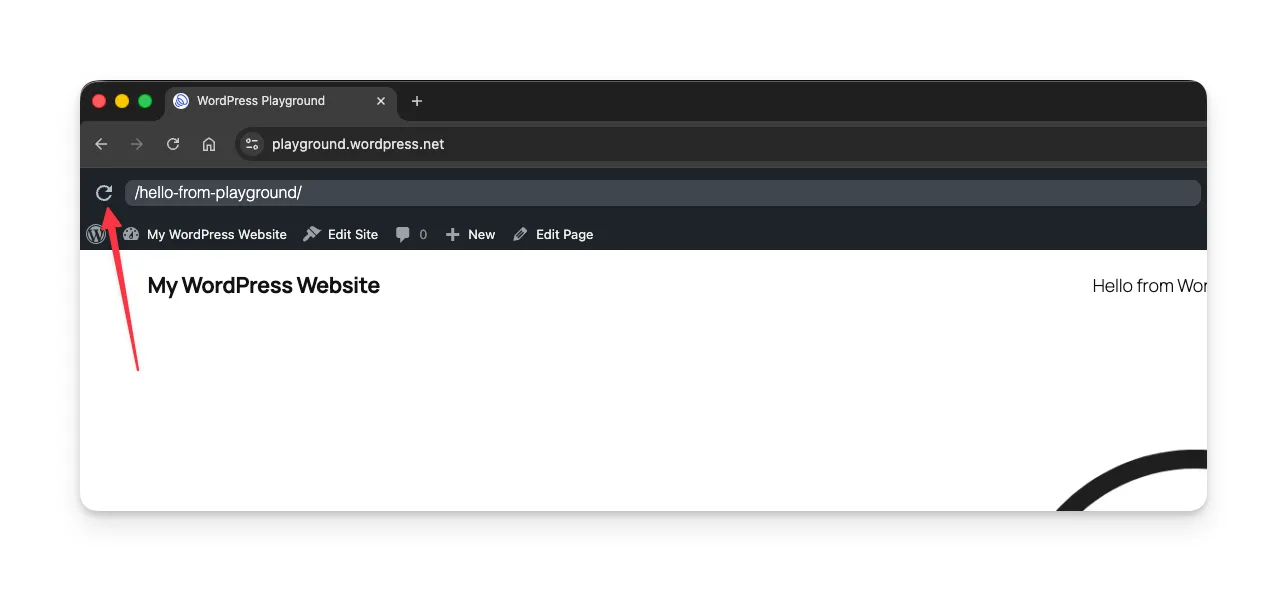This screenshot has height=591, width=1287.
Task: Open the Playground site settings slider icon
Action: point(251,144)
